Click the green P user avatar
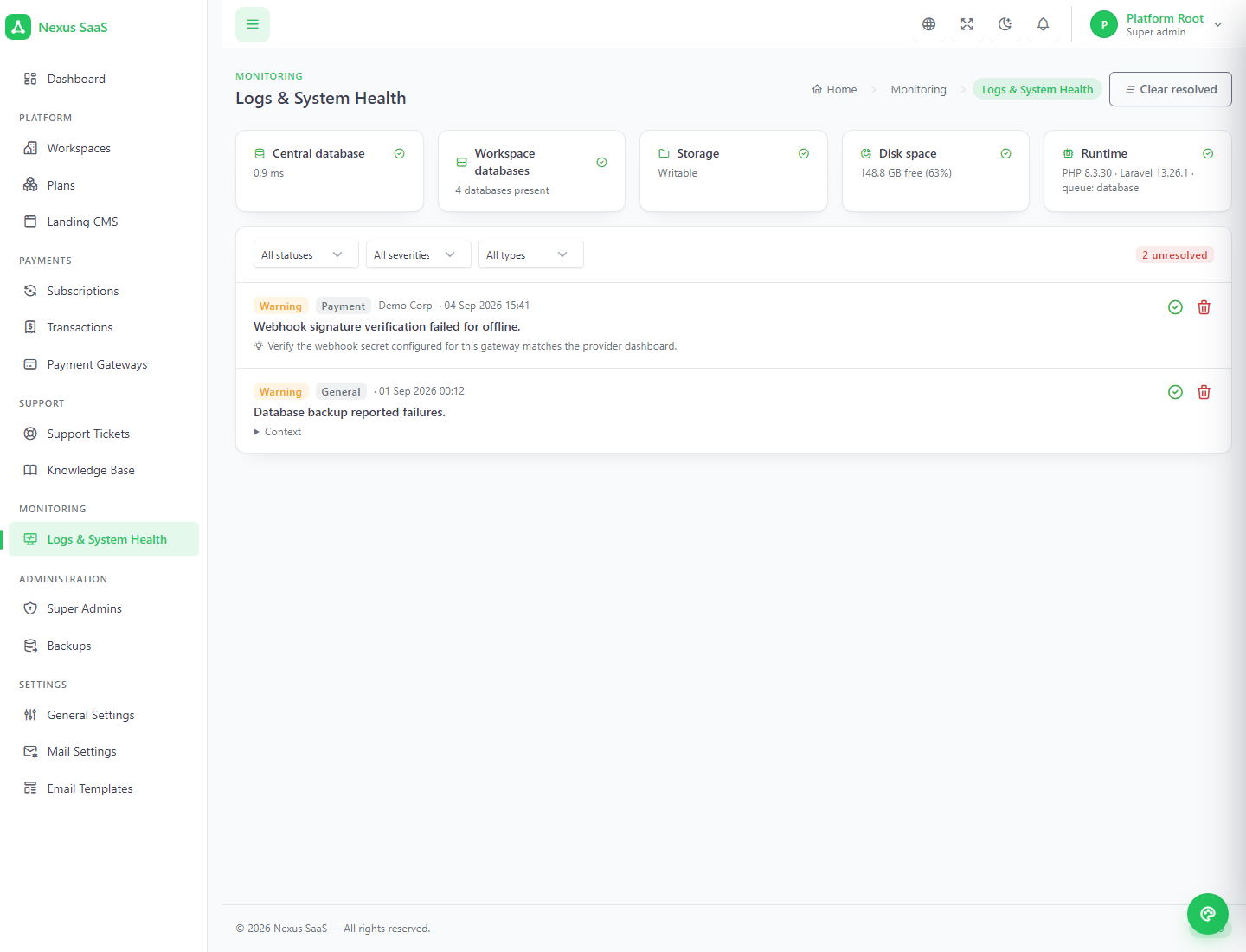The image size is (1246, 952). tap(1104, 24)
